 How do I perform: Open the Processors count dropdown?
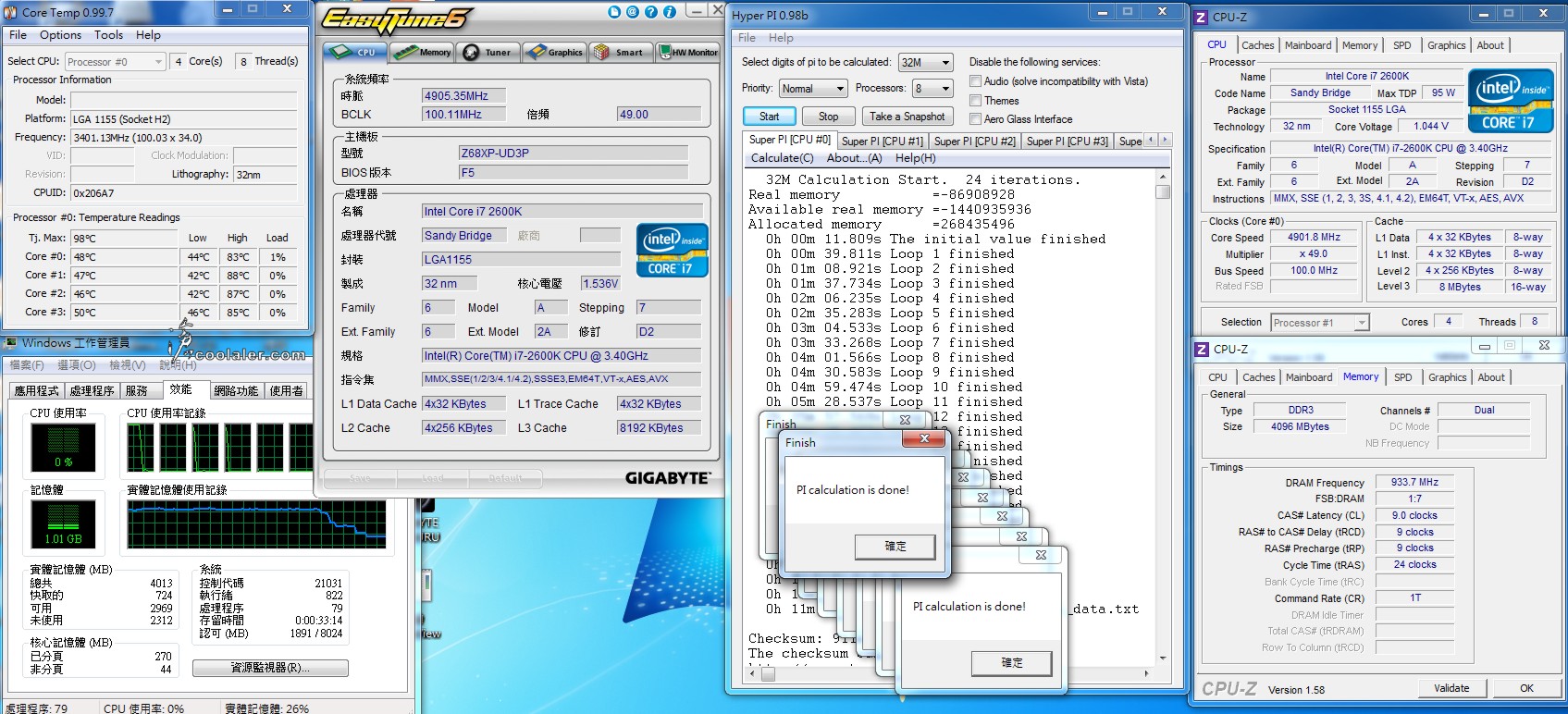pyautogui.click(x=932, y=89)
